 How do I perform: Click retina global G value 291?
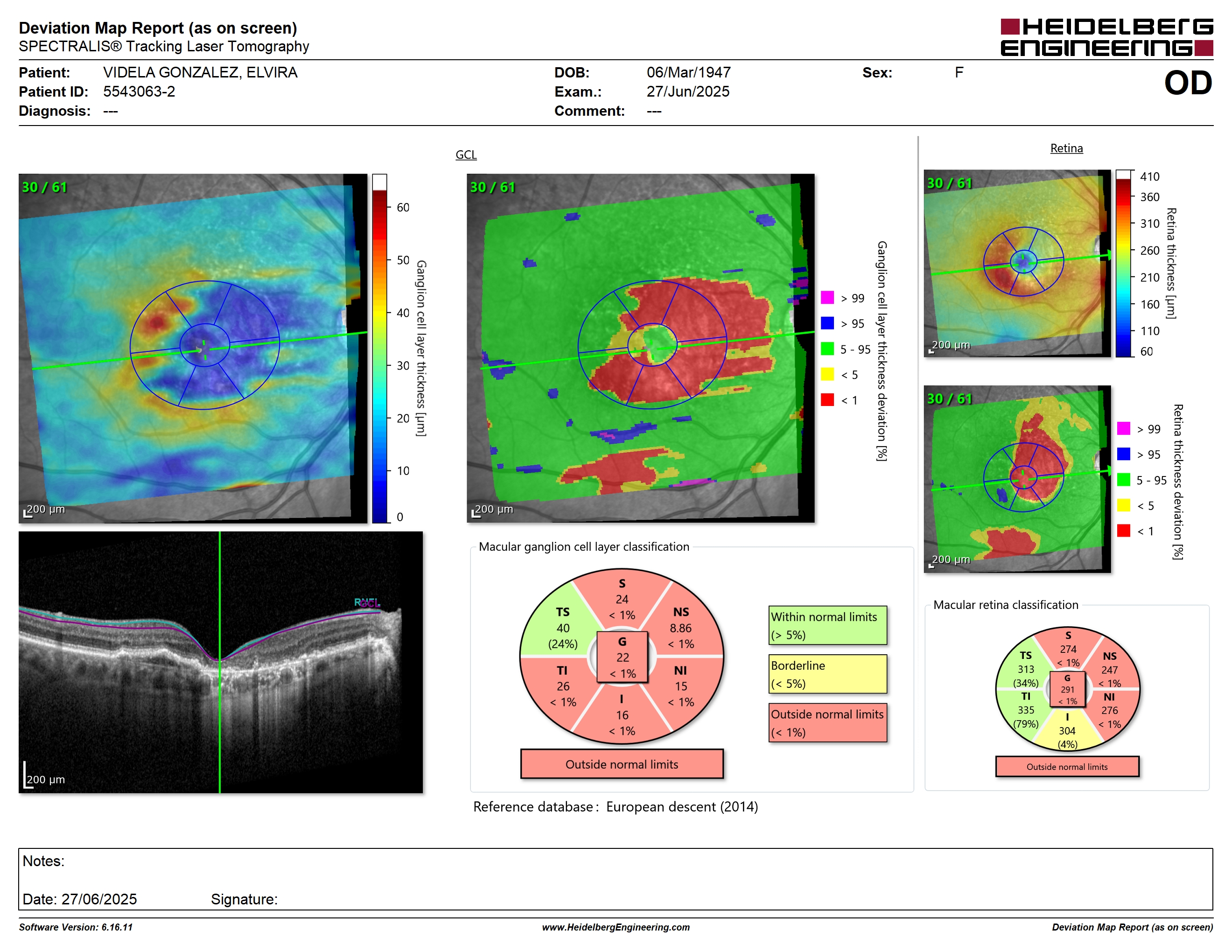pos(1067,689)
